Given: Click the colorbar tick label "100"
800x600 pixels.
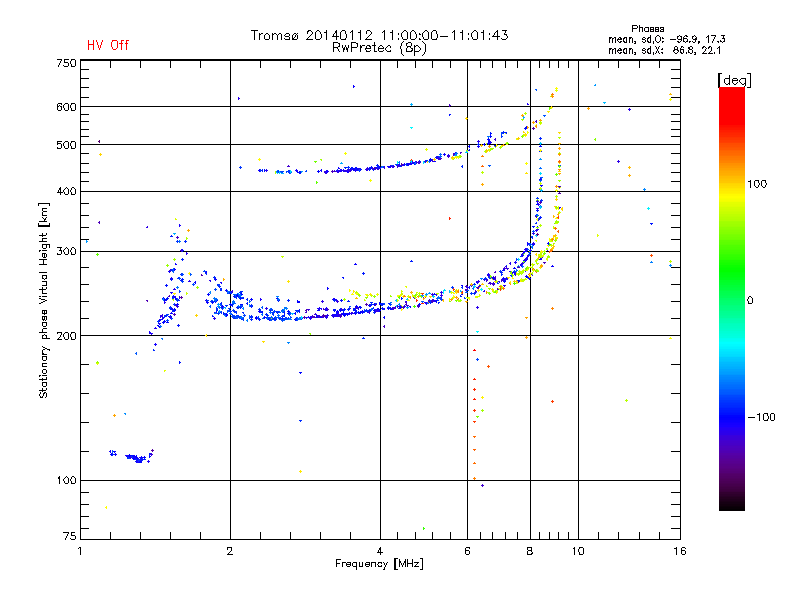Looking at the screenshot, I should tap(757, 184).
